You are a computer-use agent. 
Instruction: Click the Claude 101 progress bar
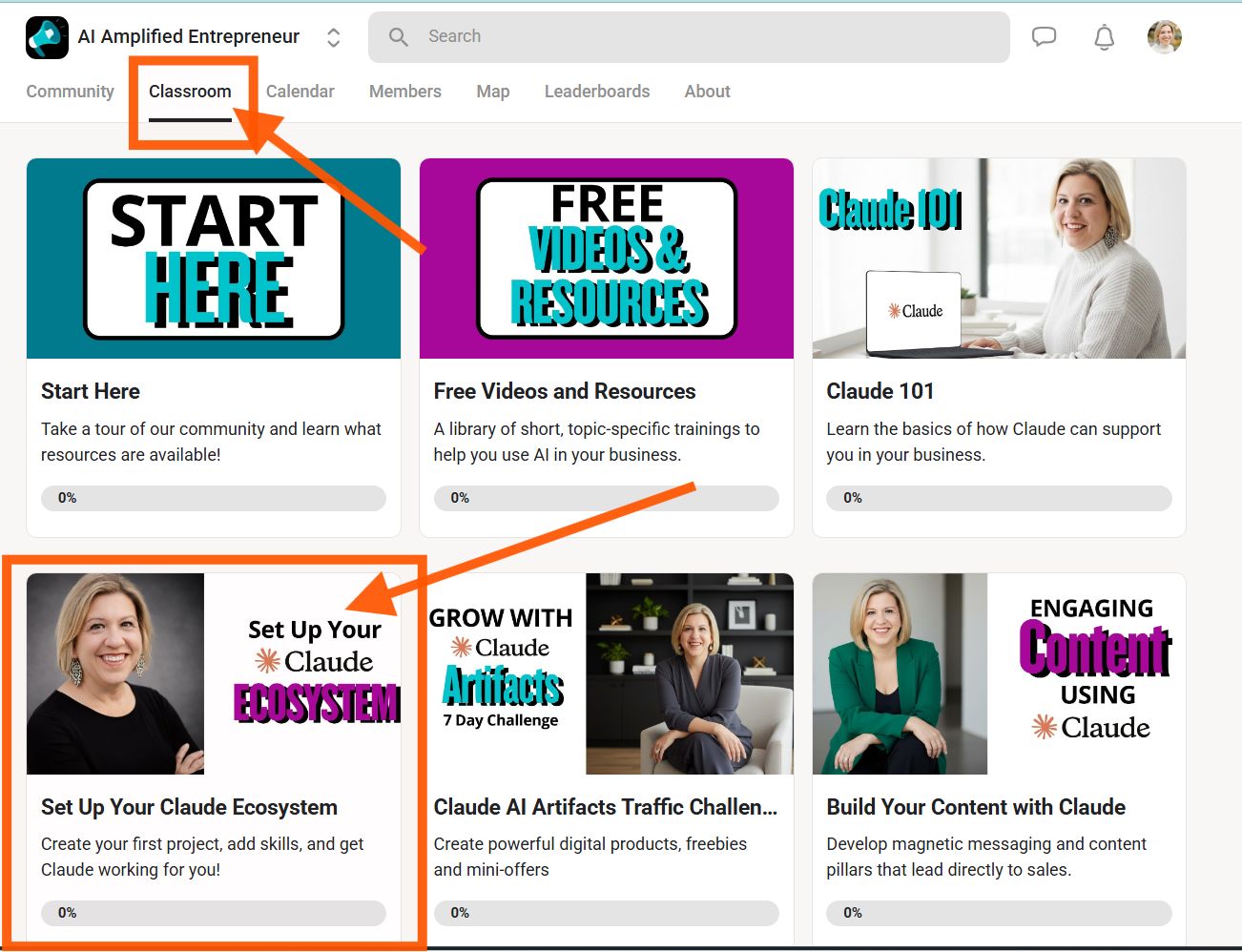click(999, 498)
